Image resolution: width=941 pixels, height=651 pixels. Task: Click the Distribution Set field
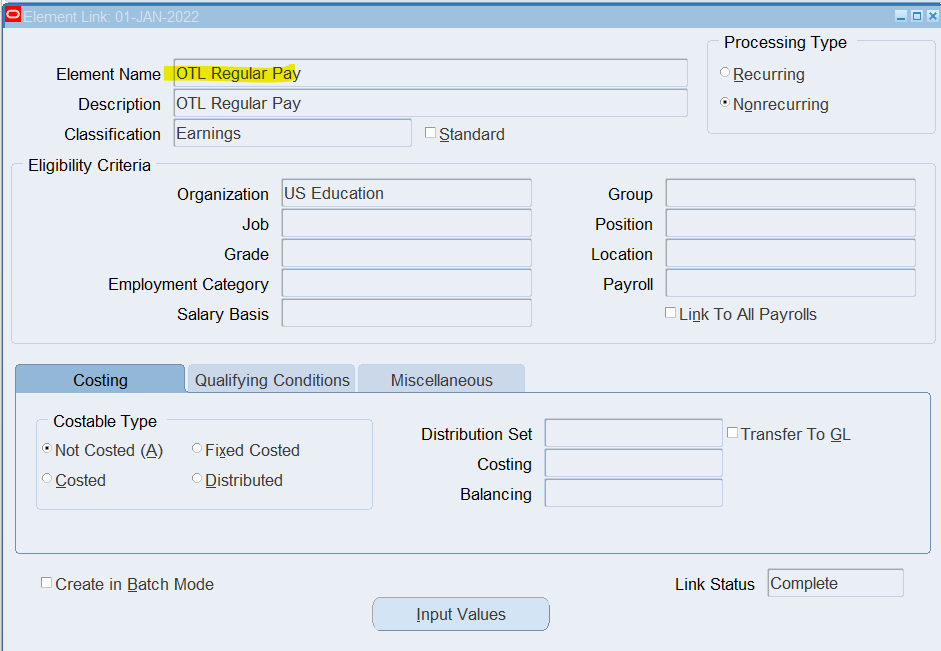pos(633,433)
